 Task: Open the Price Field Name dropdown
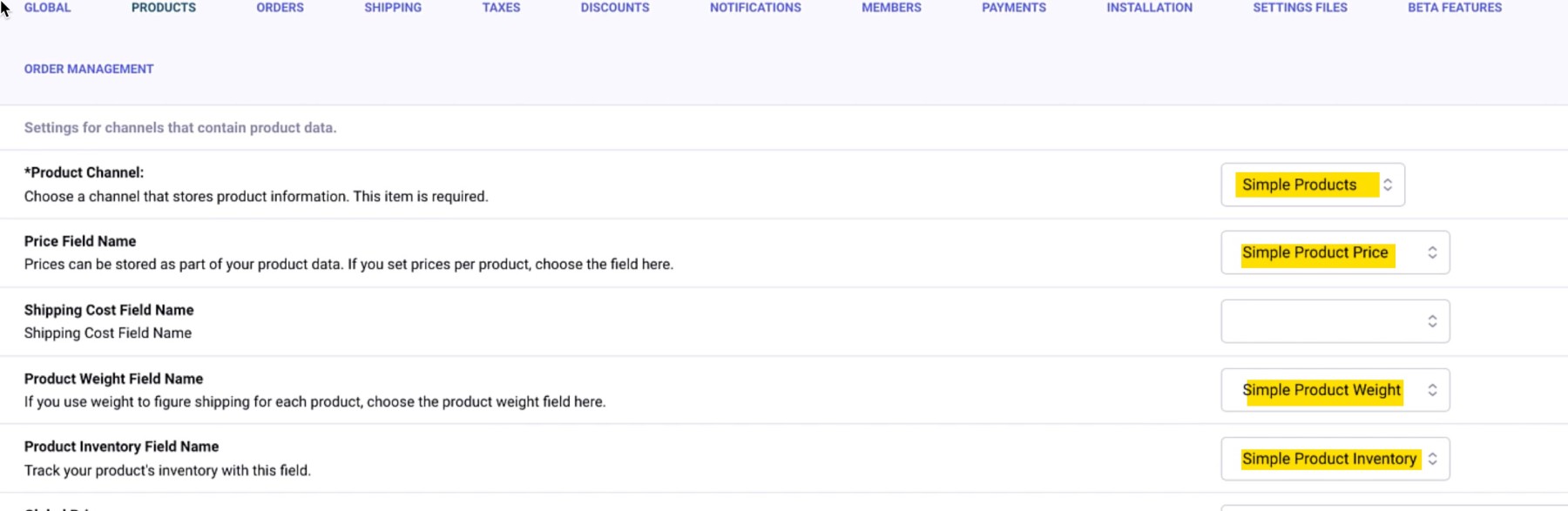pyautogui.click(x=1334, y=252)
